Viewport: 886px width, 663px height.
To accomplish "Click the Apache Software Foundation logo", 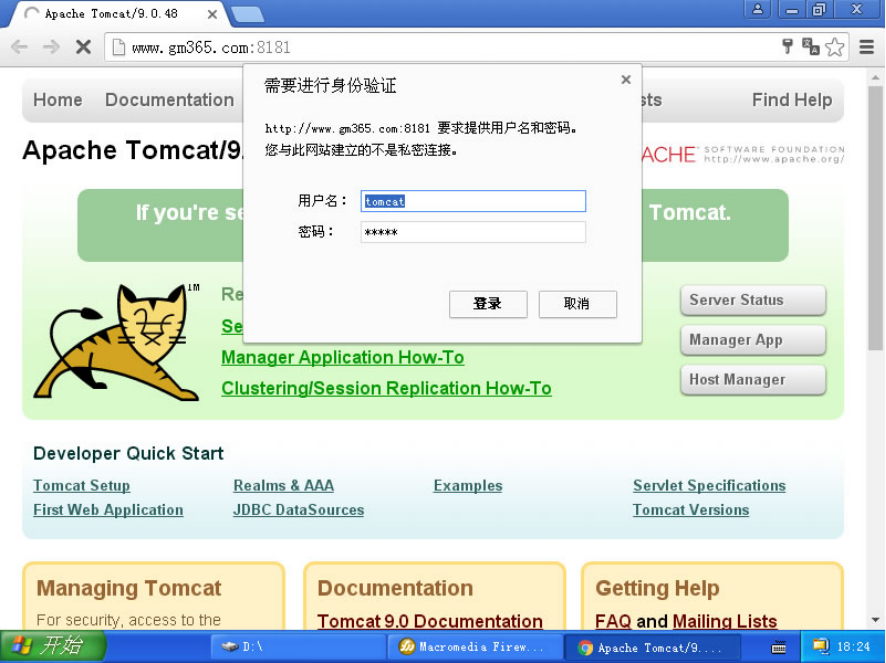I will pos(743,154).
